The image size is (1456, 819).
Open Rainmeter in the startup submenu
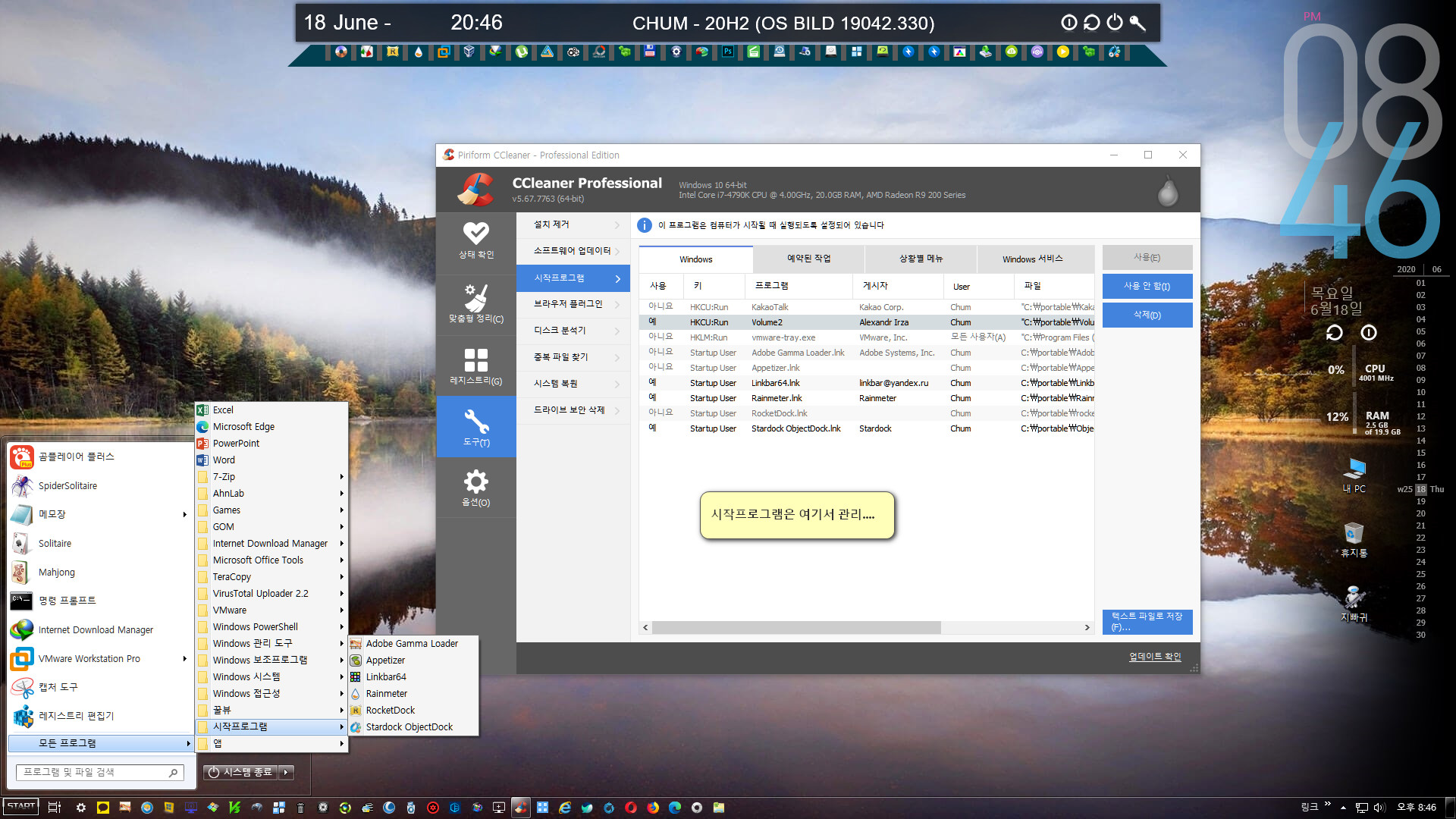(x=413, y=693)
